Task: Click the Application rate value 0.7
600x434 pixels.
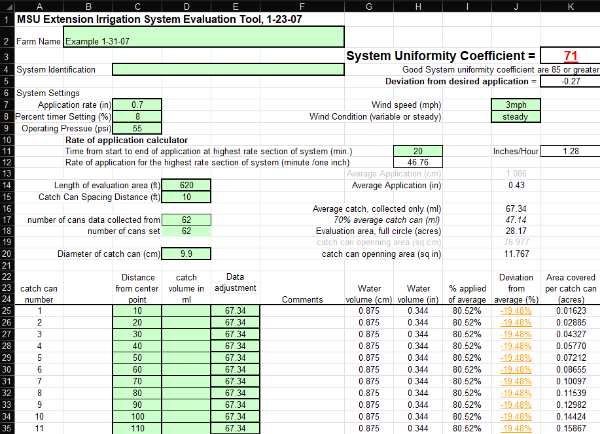Action: click(x=137, y=105)
